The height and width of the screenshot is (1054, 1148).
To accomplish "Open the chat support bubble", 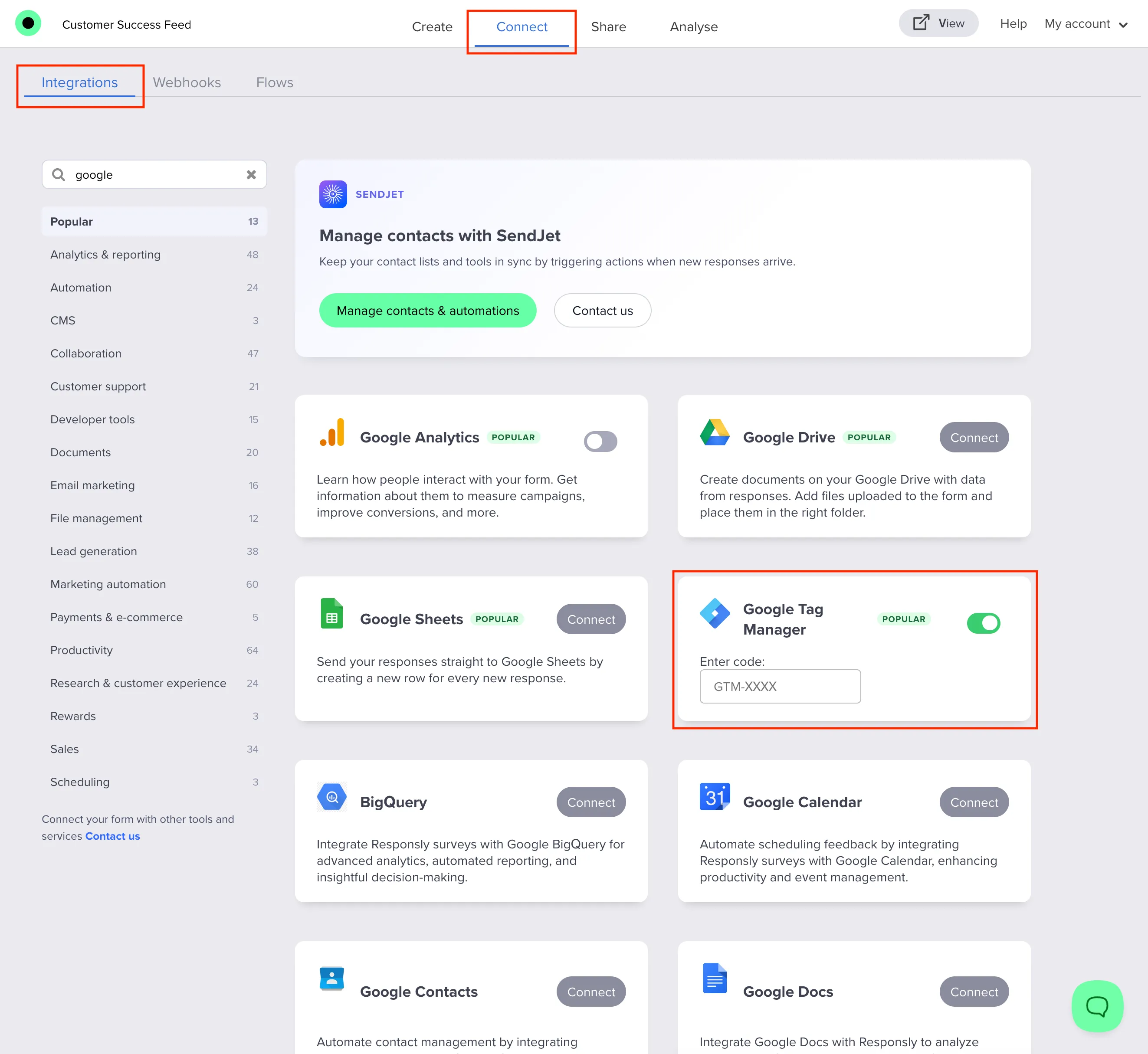I will pyautogui.click(x=1097, y=1006).
